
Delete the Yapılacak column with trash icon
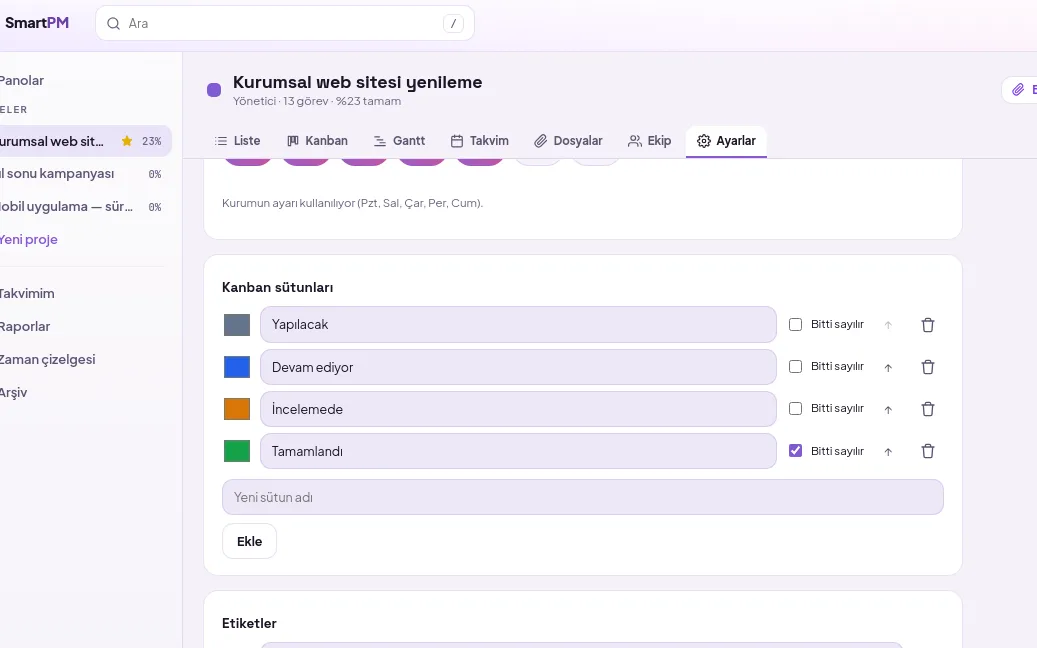coord(928,325)
